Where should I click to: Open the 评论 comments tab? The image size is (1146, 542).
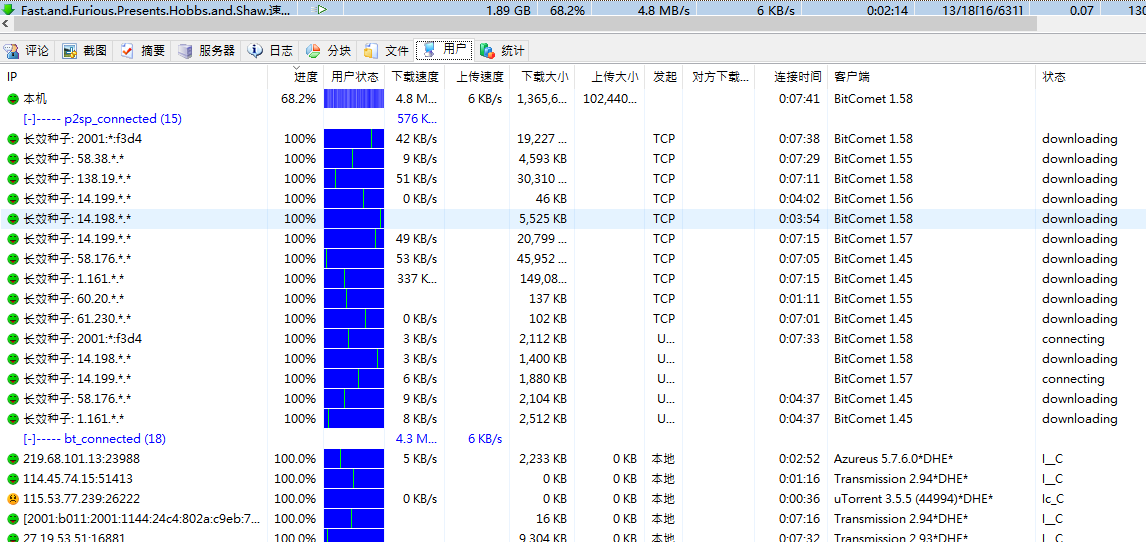[27, 51]
